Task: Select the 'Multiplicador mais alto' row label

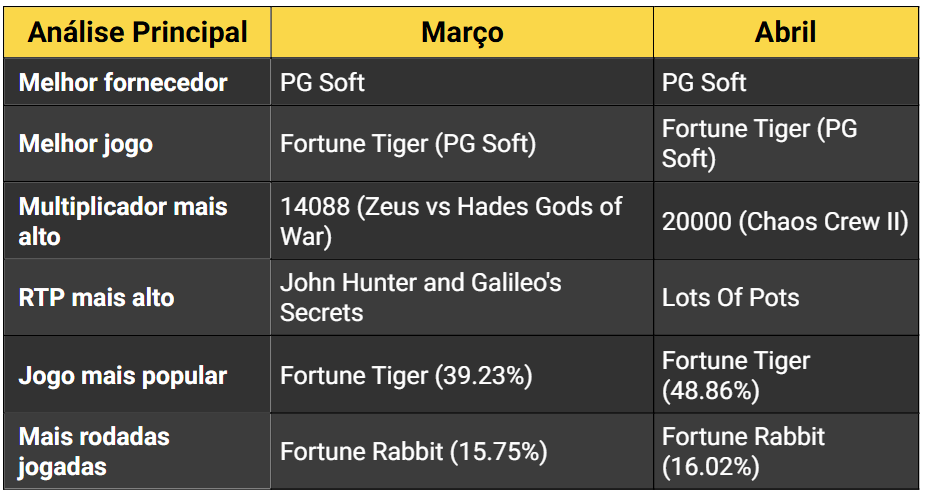Action: coord(123,221)
